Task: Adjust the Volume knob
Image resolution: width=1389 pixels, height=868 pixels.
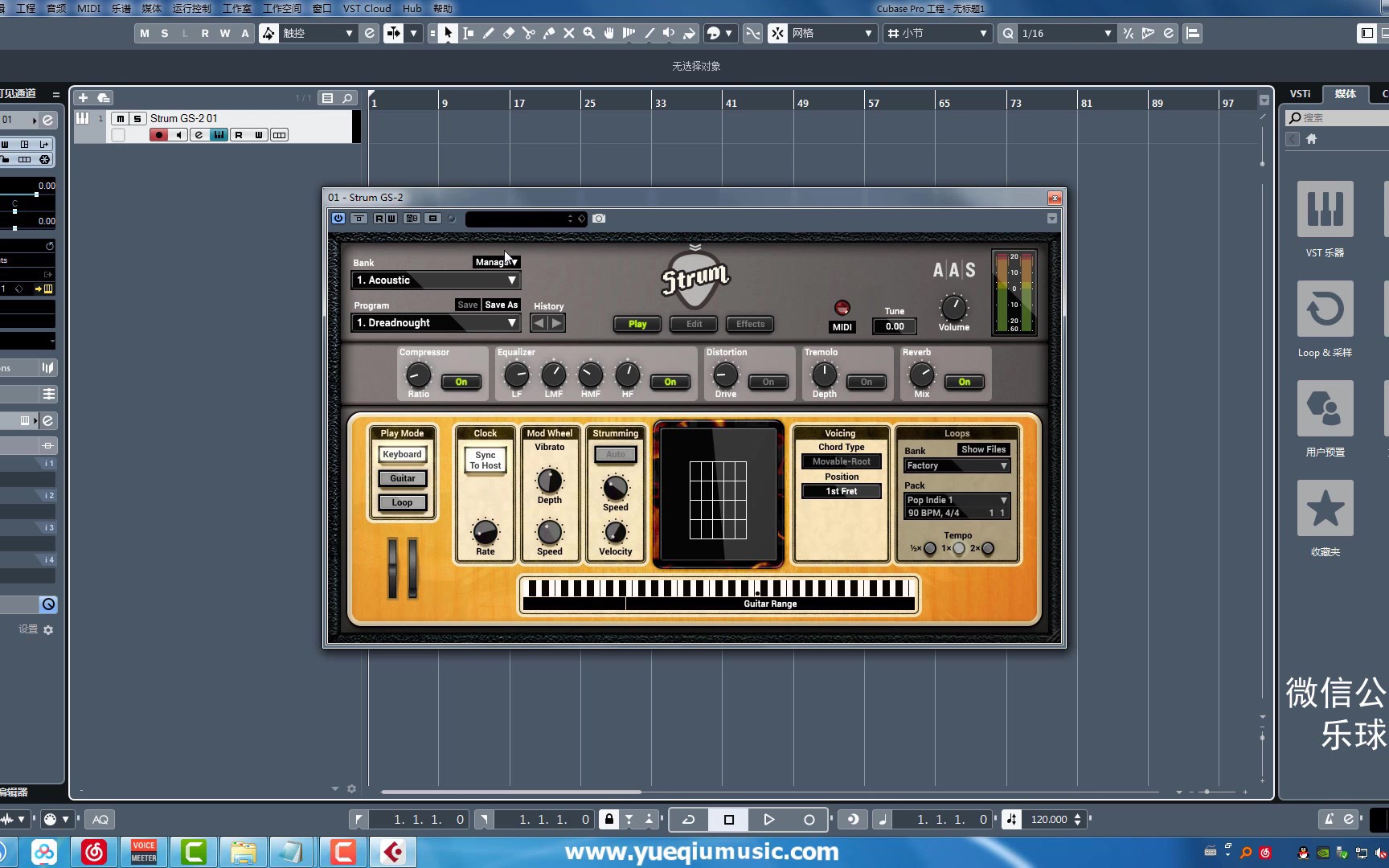Action: 953,307
